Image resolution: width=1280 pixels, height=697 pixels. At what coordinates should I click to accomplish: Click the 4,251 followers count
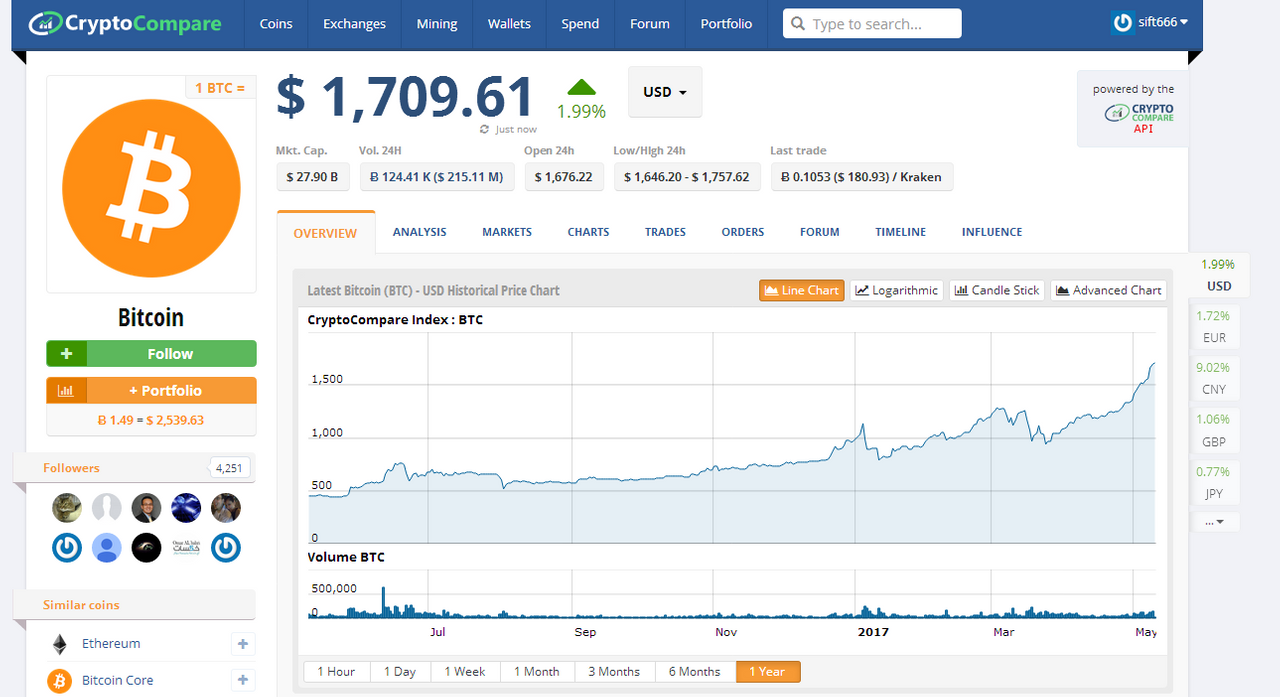230,468
